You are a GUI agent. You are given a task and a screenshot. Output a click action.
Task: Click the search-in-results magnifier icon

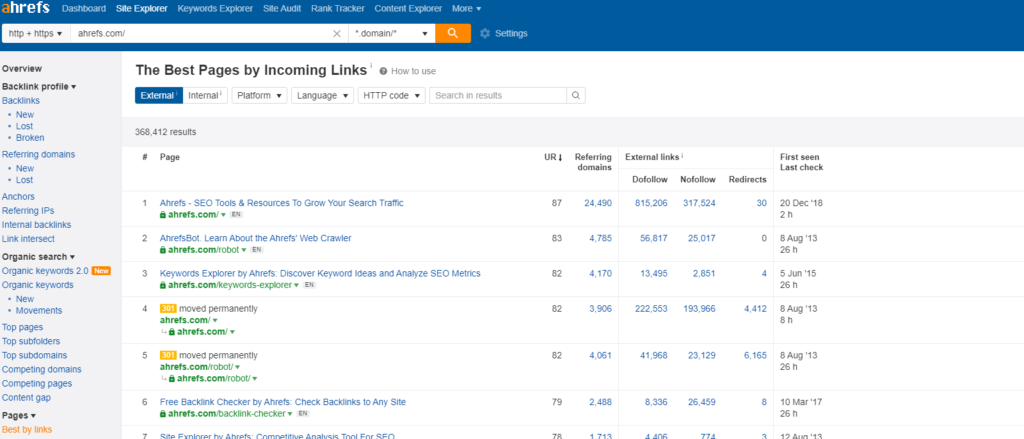[576, 95]
